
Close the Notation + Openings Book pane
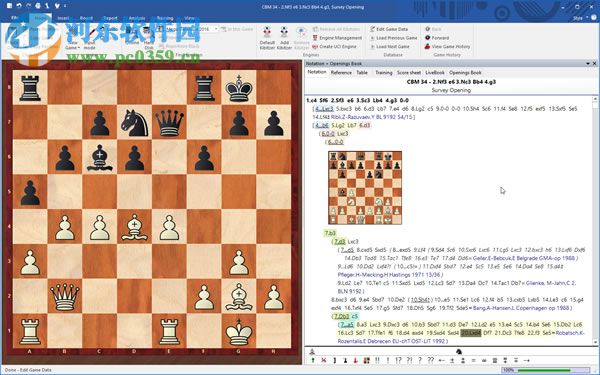[x=595, y=64]
